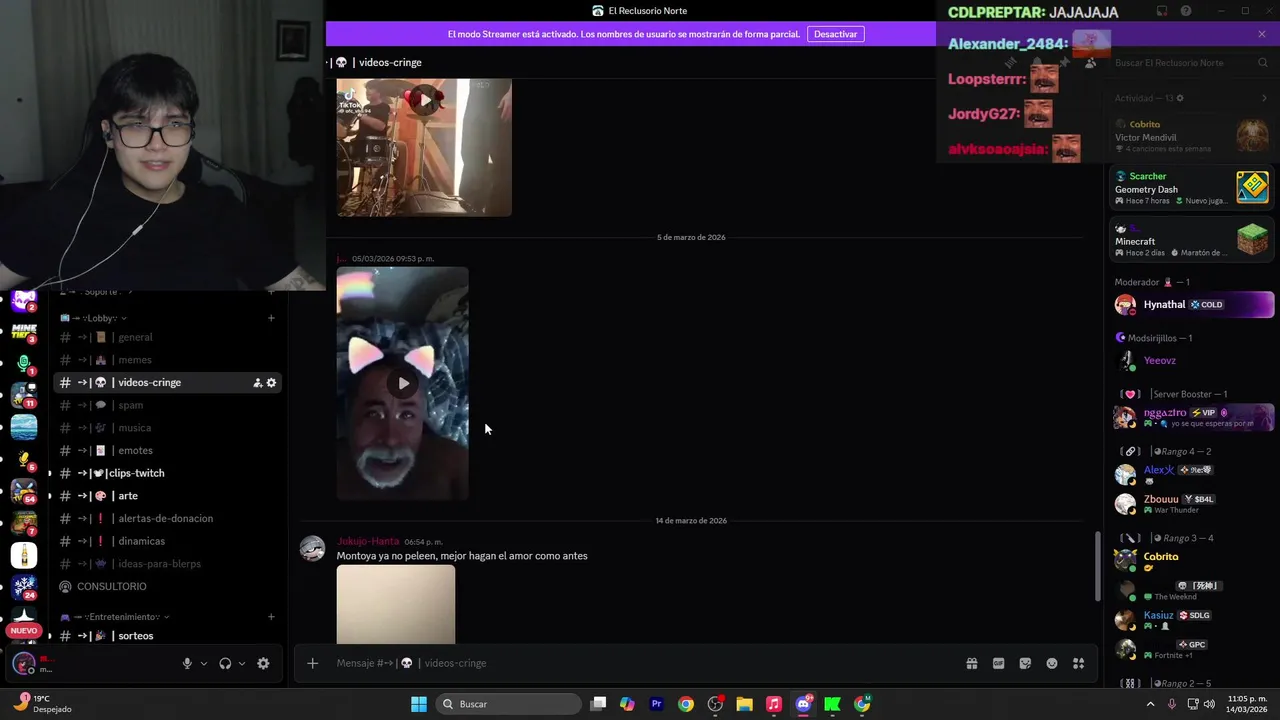Open Cobrita's Victor Mendivil activity card

[x=1192, y=136]
